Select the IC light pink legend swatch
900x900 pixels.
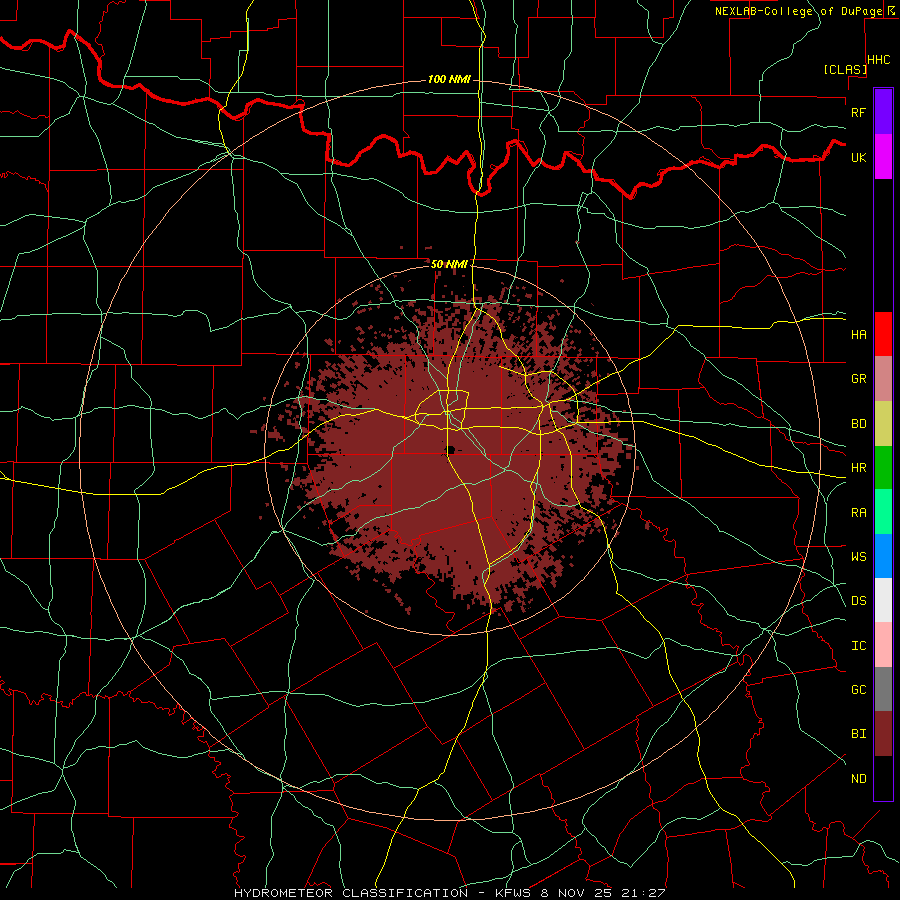(x=883, y=645)
